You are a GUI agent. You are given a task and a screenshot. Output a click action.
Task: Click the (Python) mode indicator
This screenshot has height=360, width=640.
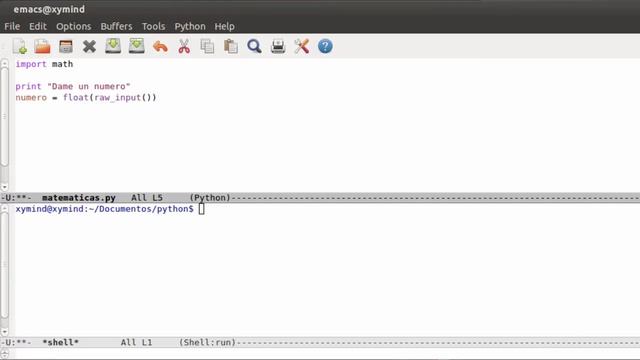pos(210,198)
